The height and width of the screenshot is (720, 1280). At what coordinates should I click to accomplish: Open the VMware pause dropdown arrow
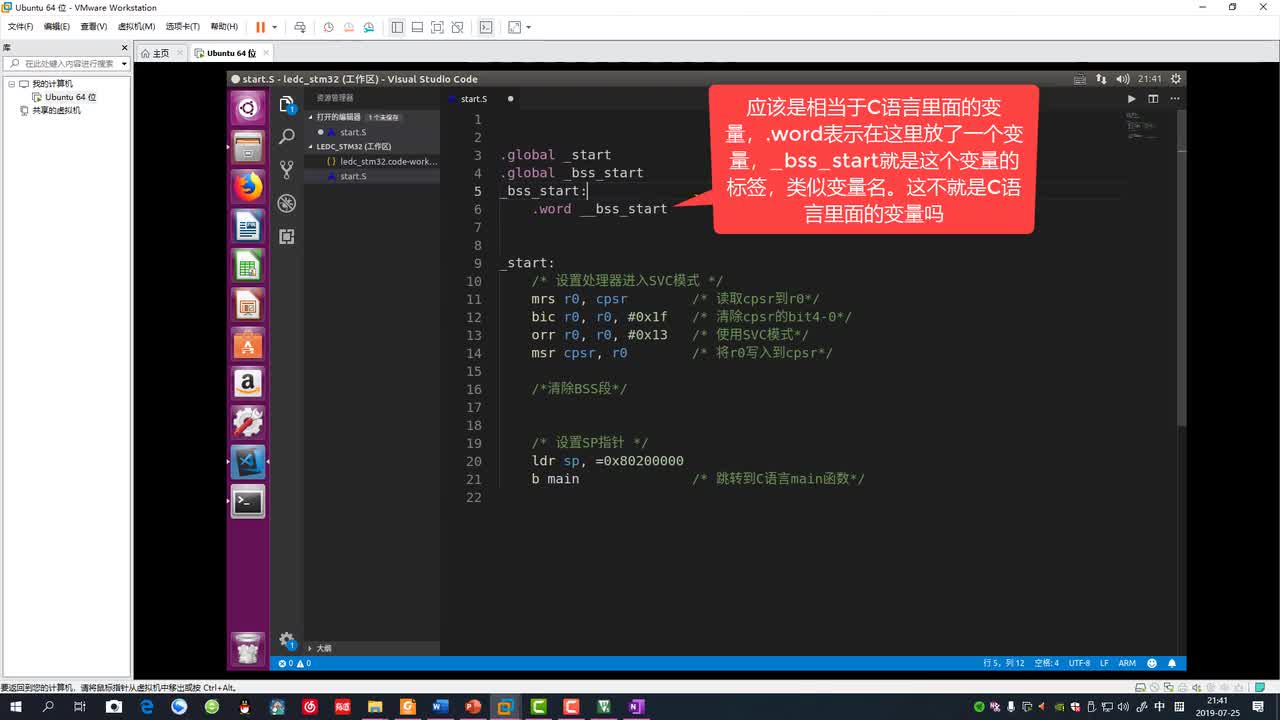coord(274,27)
